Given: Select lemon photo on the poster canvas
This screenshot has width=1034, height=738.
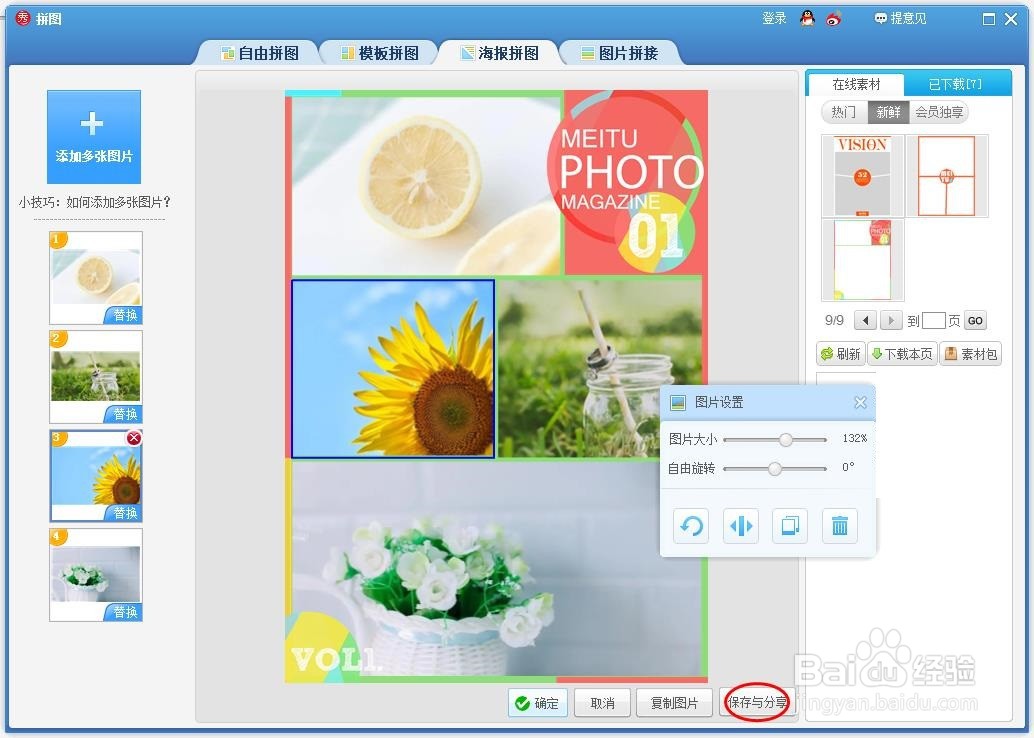Looking at the screenshot, I should tap(426, 185).
